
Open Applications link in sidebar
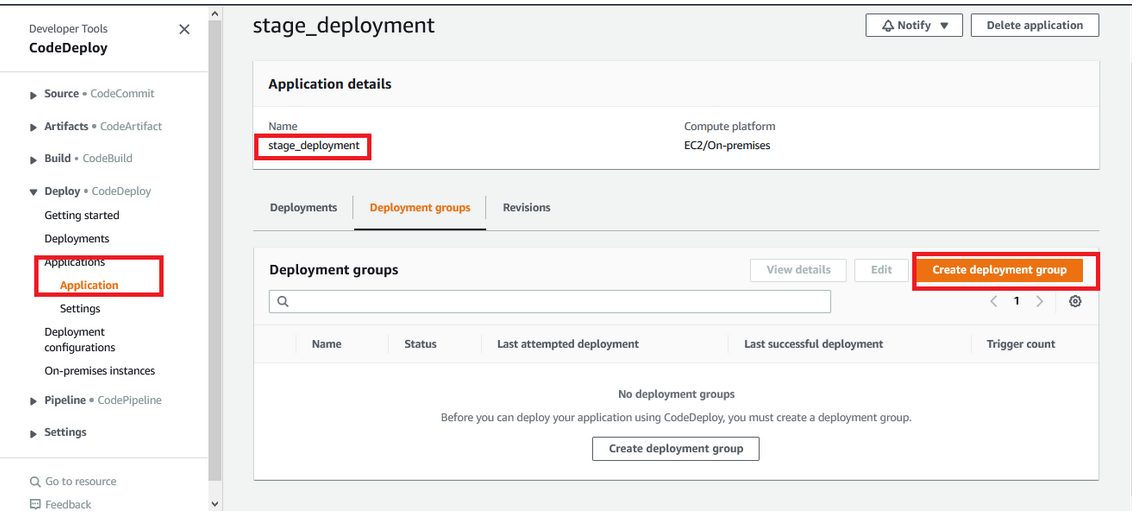click(74, 262)
